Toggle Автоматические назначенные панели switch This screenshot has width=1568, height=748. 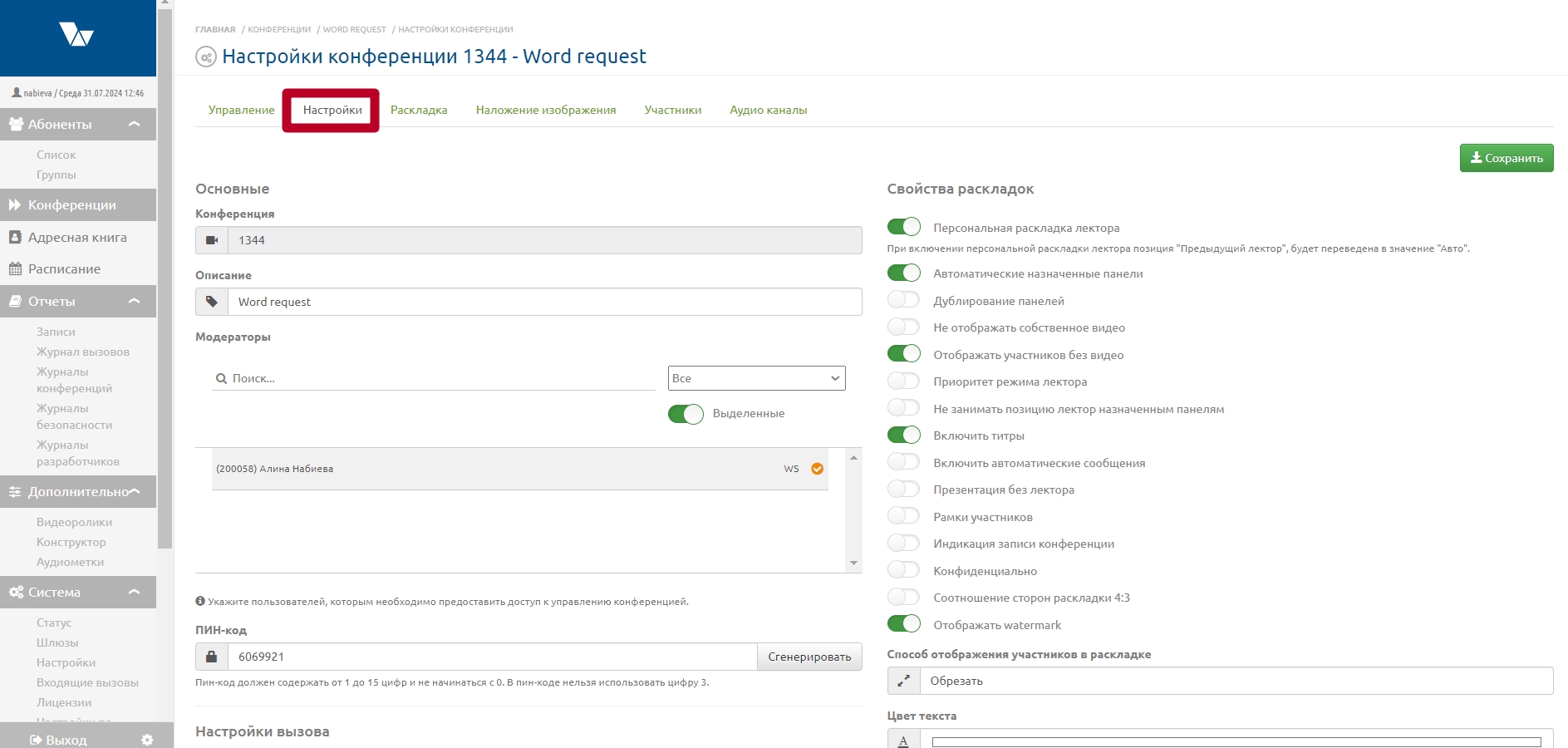[x=904, y=273]
